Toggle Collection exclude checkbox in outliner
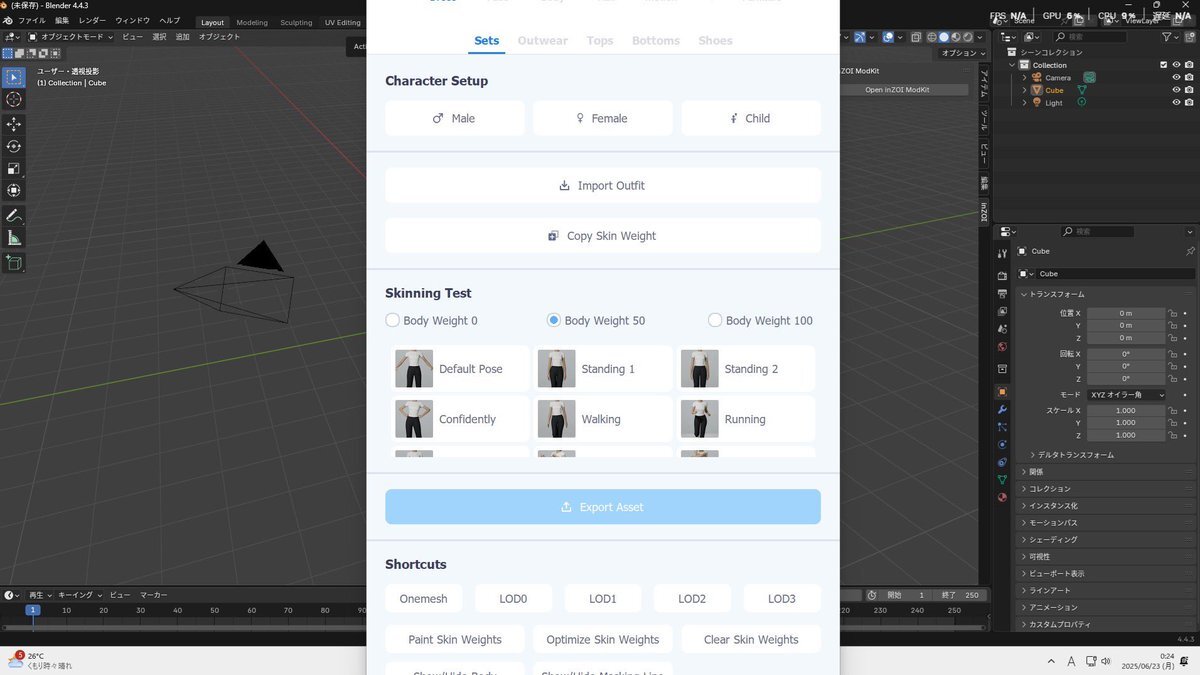The image size is (1200, 675). pyautogui.click(x=1163, y=65)
